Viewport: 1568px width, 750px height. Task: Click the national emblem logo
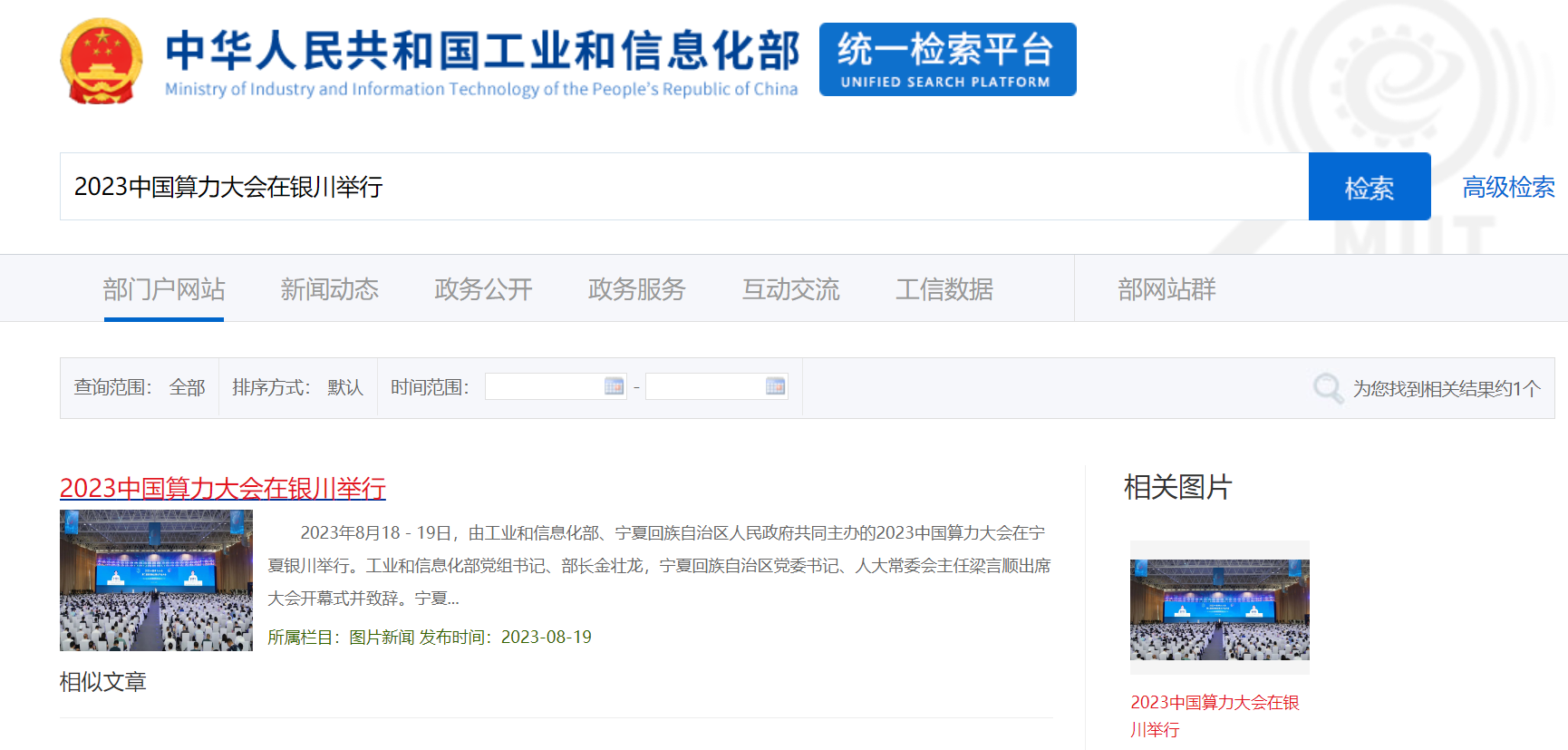[x=102, y=61]
